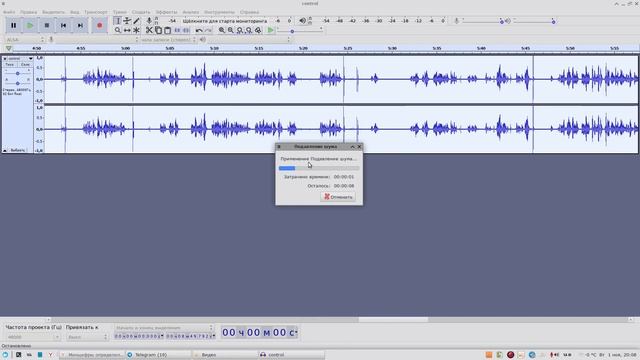640x360 pixels.
Task: Toggle zoom with the last zoom icon
Action: point(258,30)
